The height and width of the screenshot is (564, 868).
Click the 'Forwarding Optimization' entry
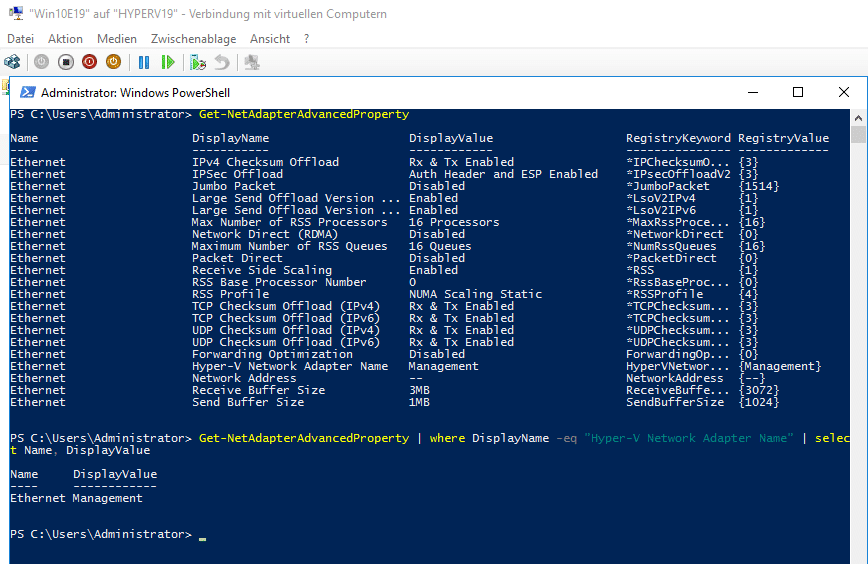pyautogui.click(x=272, y=354)
